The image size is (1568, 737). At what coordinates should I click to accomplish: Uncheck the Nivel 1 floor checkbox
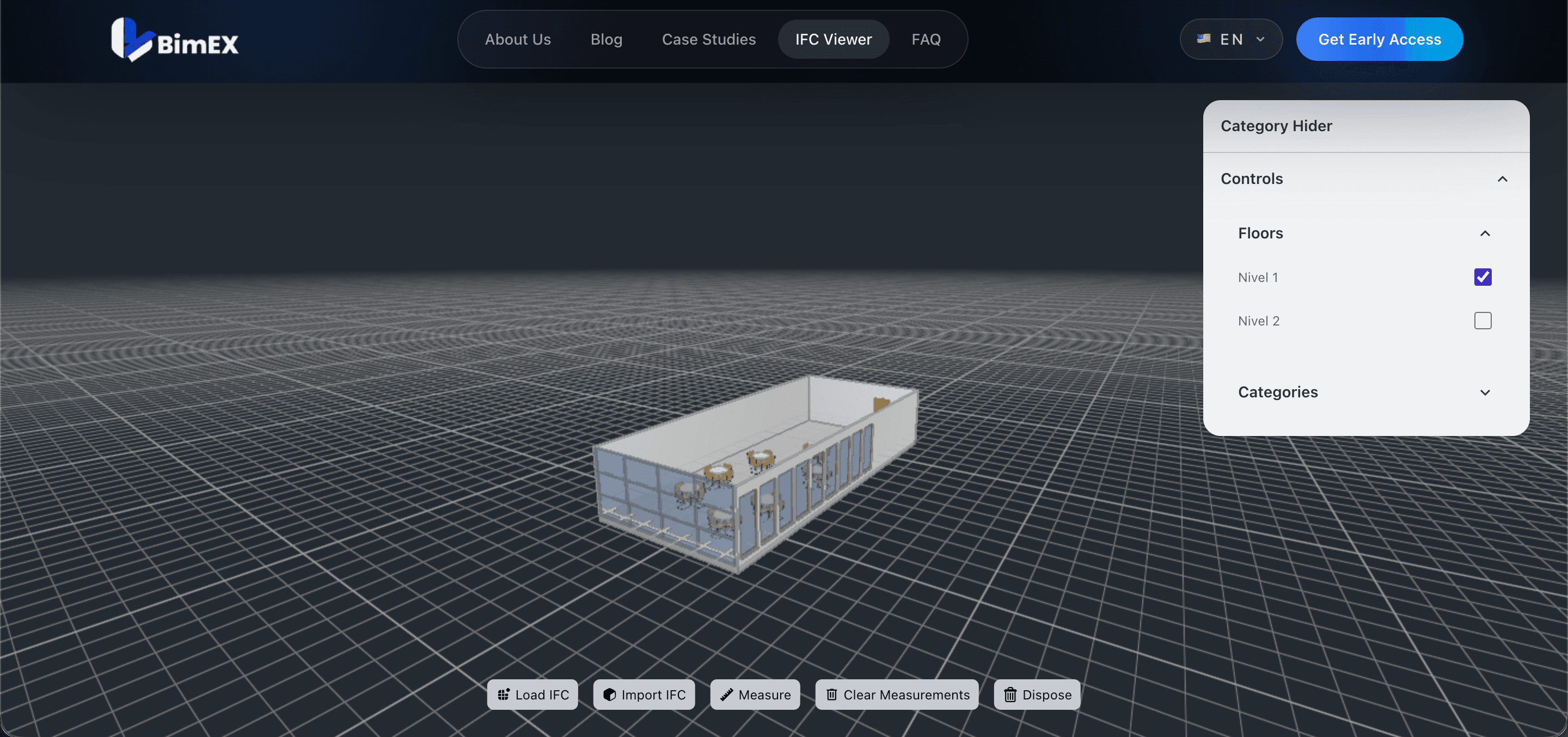pyautogui.click(x=1483, y=277)
